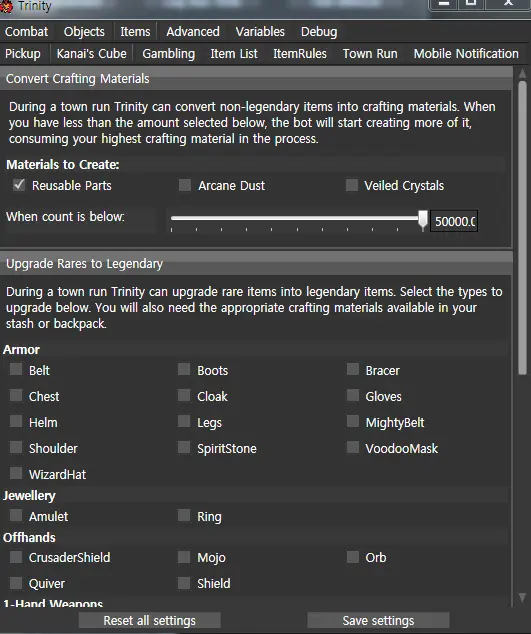Enable the Quiver offhand checkbox
Screen dimensions: 531x634
pos(16,583)
